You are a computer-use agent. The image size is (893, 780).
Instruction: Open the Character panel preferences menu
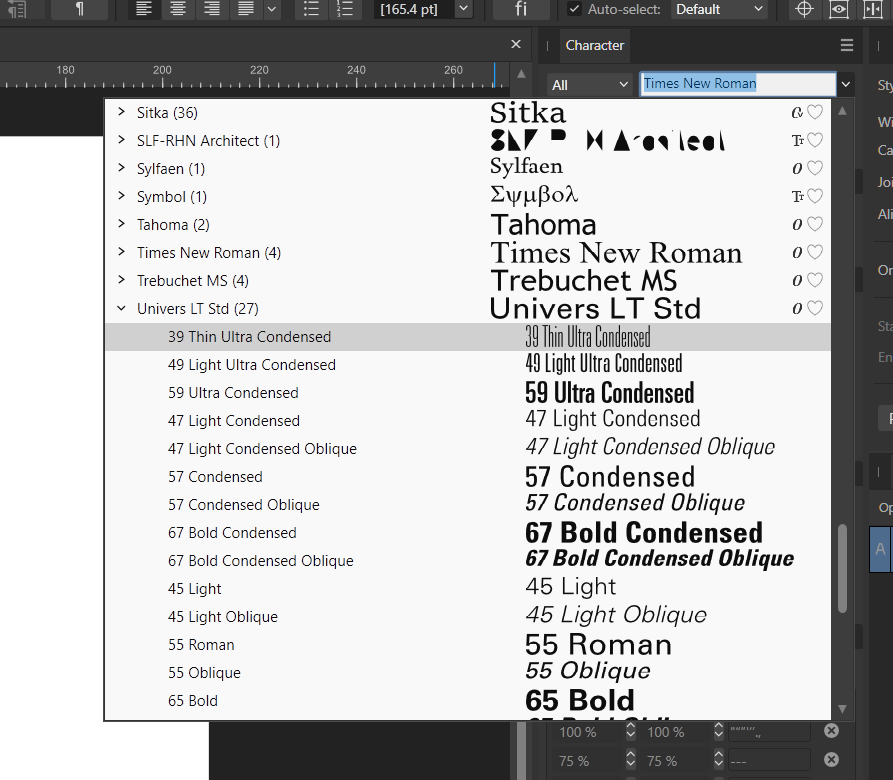coord(847,45)
